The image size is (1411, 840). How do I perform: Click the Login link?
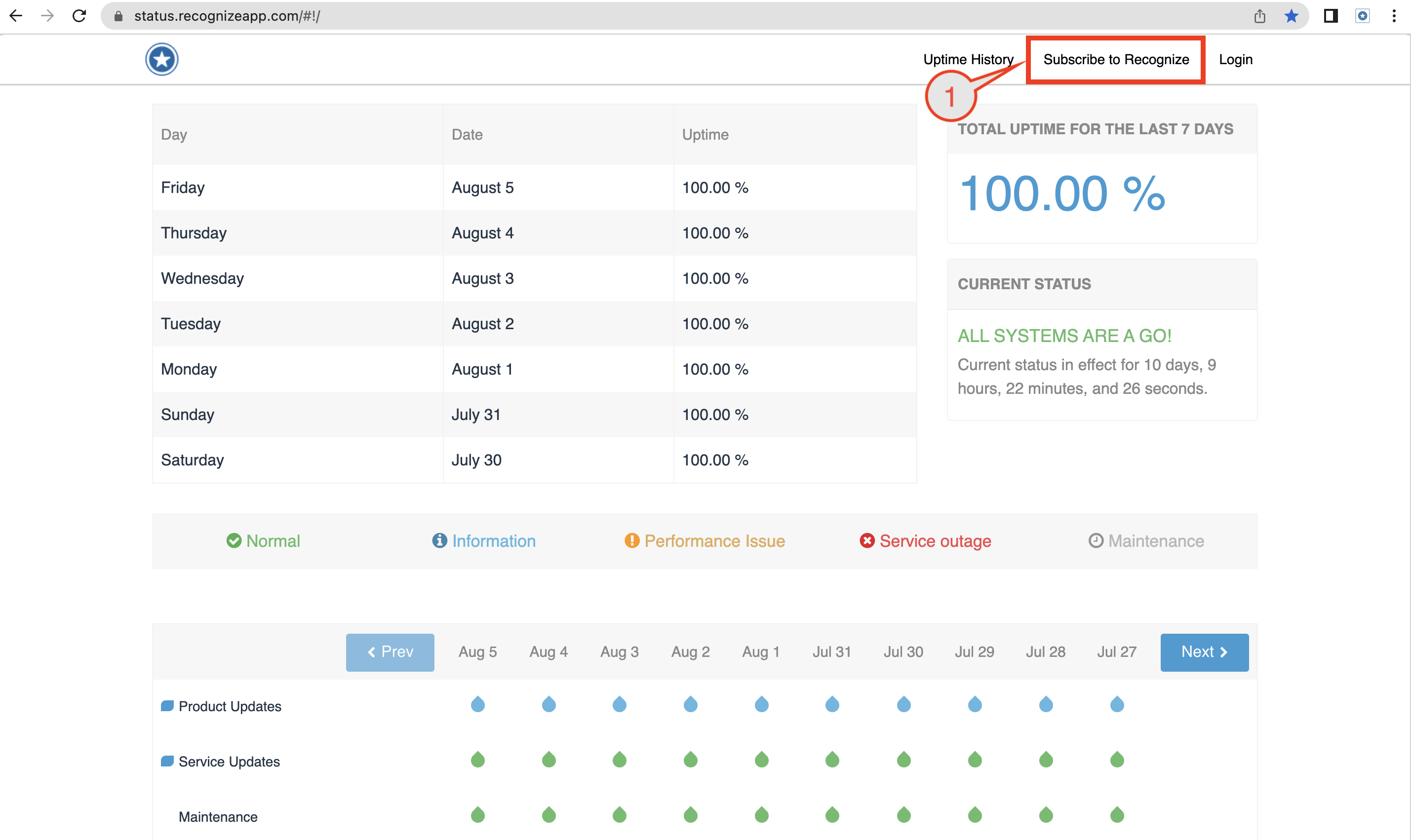1235,59
